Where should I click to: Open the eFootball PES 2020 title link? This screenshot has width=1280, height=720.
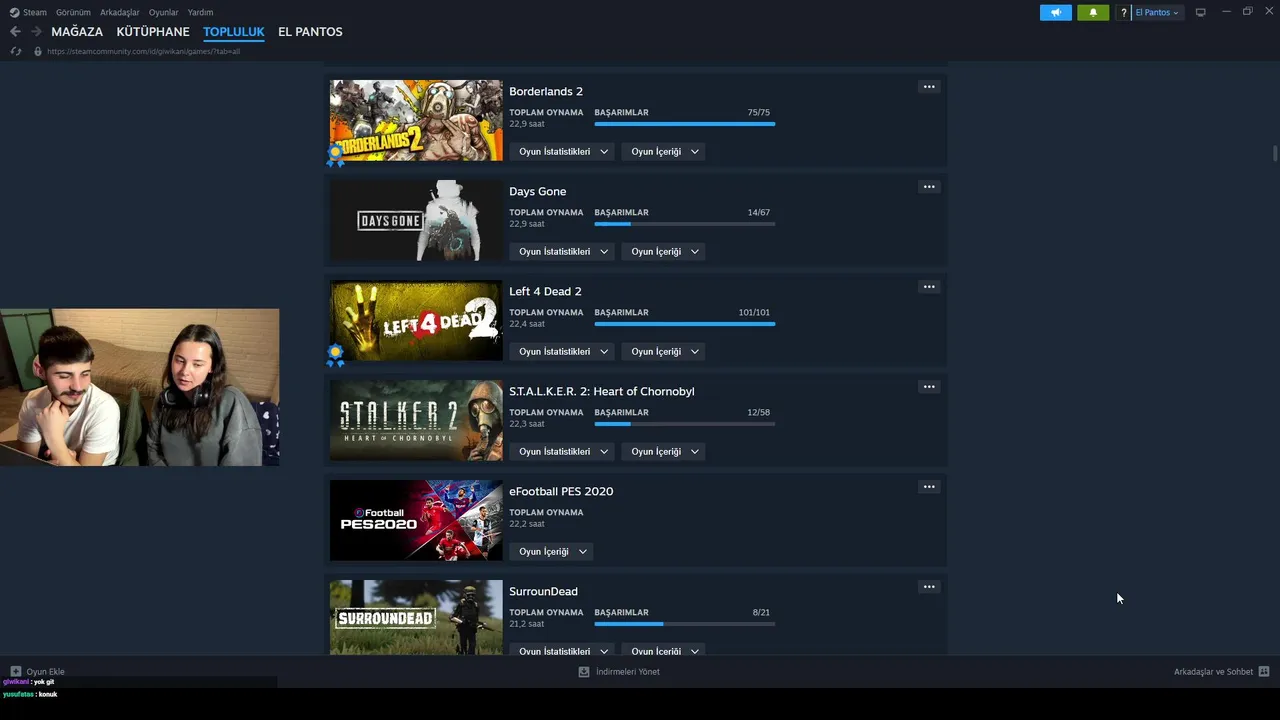click(561, 491)
